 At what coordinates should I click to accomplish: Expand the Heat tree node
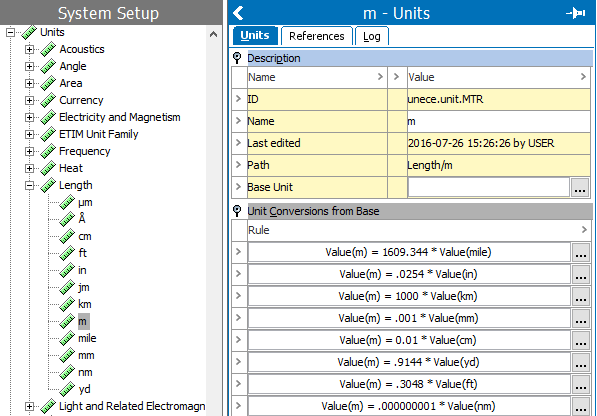29,168
